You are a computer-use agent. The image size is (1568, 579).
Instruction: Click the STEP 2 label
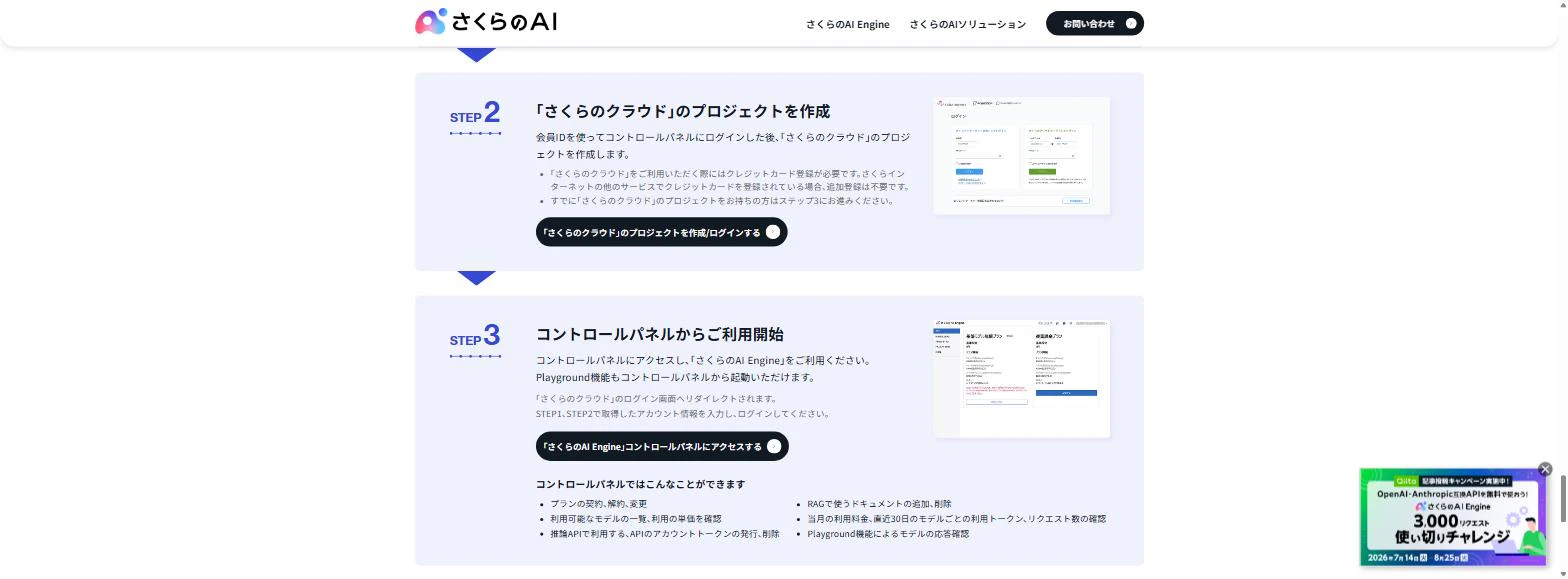click(x=475, y=114)
